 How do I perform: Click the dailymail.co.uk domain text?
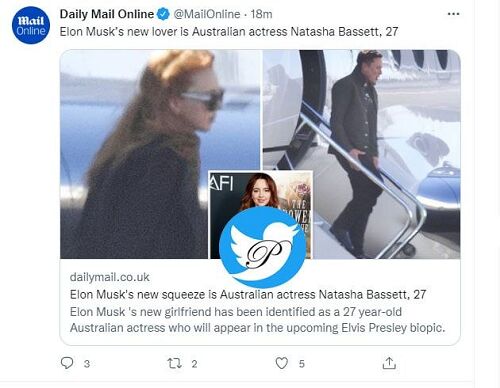pos(110,277)
